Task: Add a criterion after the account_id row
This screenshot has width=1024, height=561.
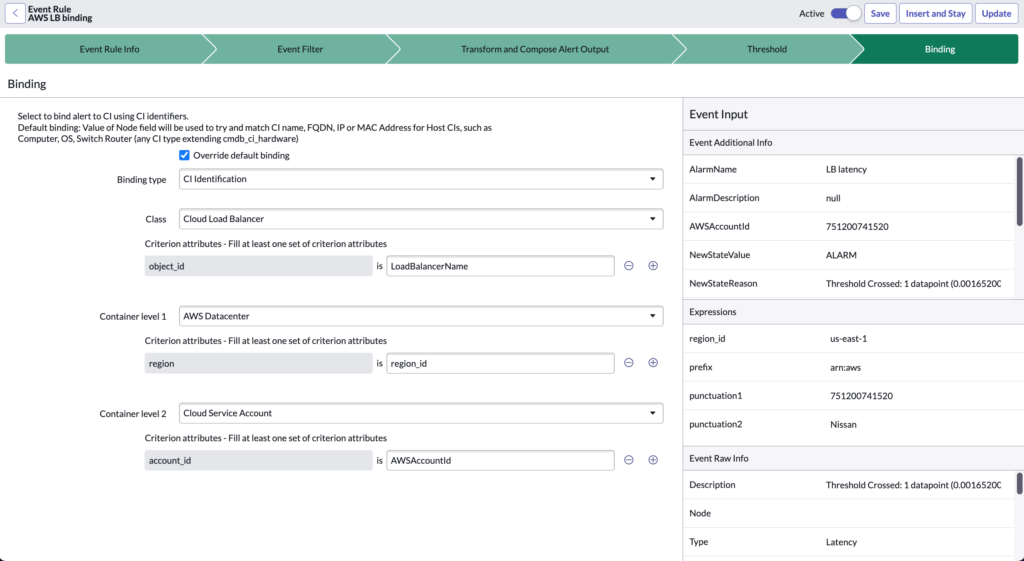Action: click(653, 460)
